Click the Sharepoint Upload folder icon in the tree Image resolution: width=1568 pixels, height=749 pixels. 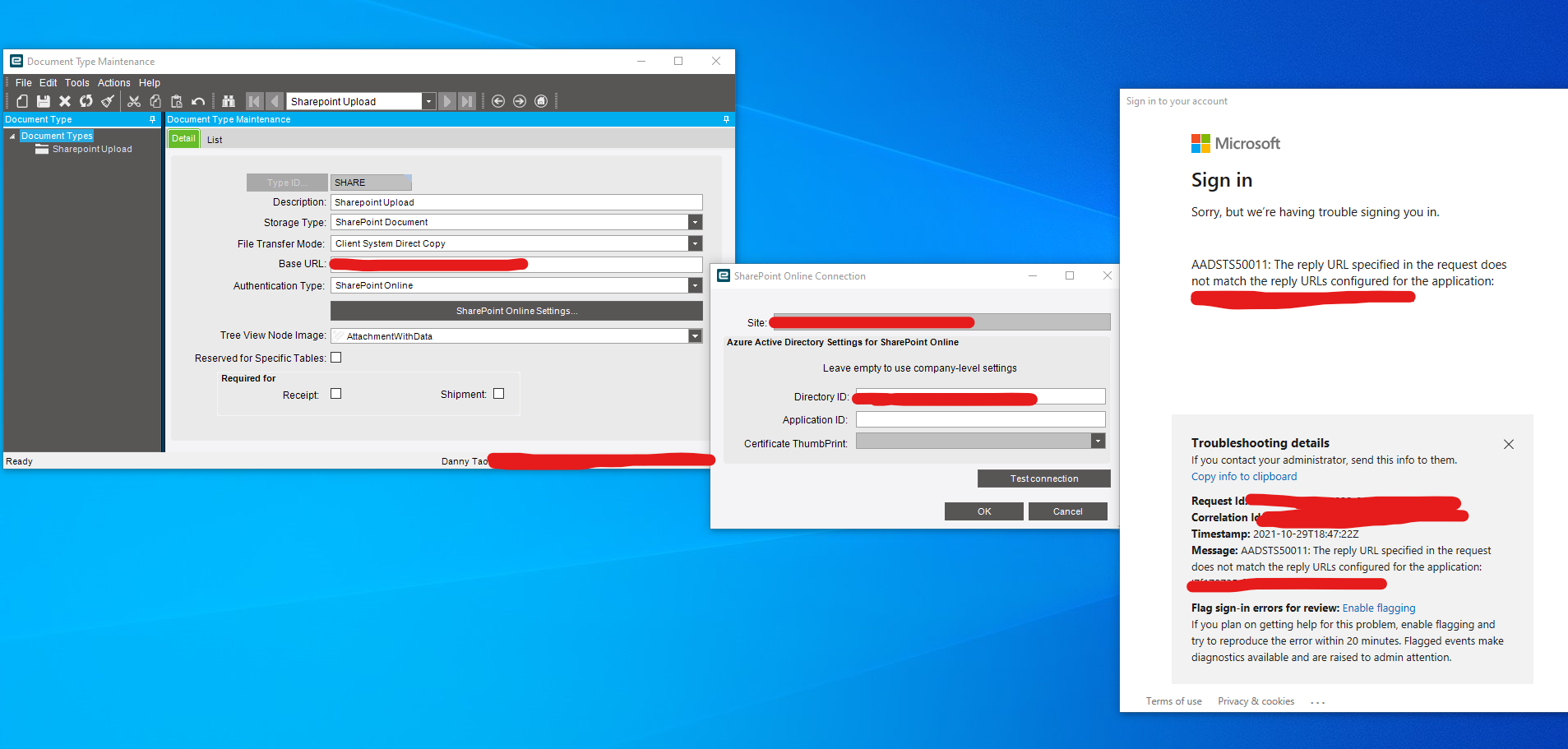tap(42, 150)
